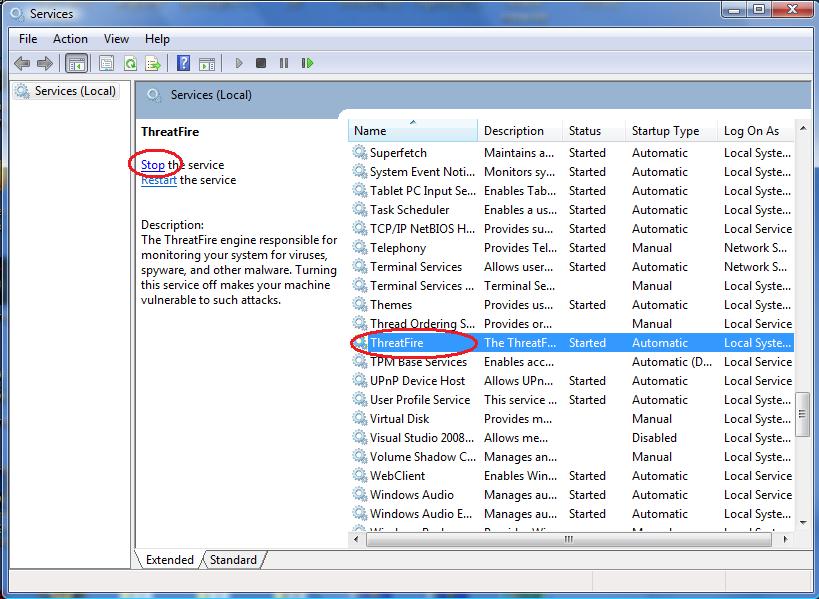The height and width of the screenshot is (599, 819).
Task: Open the Action menu
Action: (x=70, y=39)
